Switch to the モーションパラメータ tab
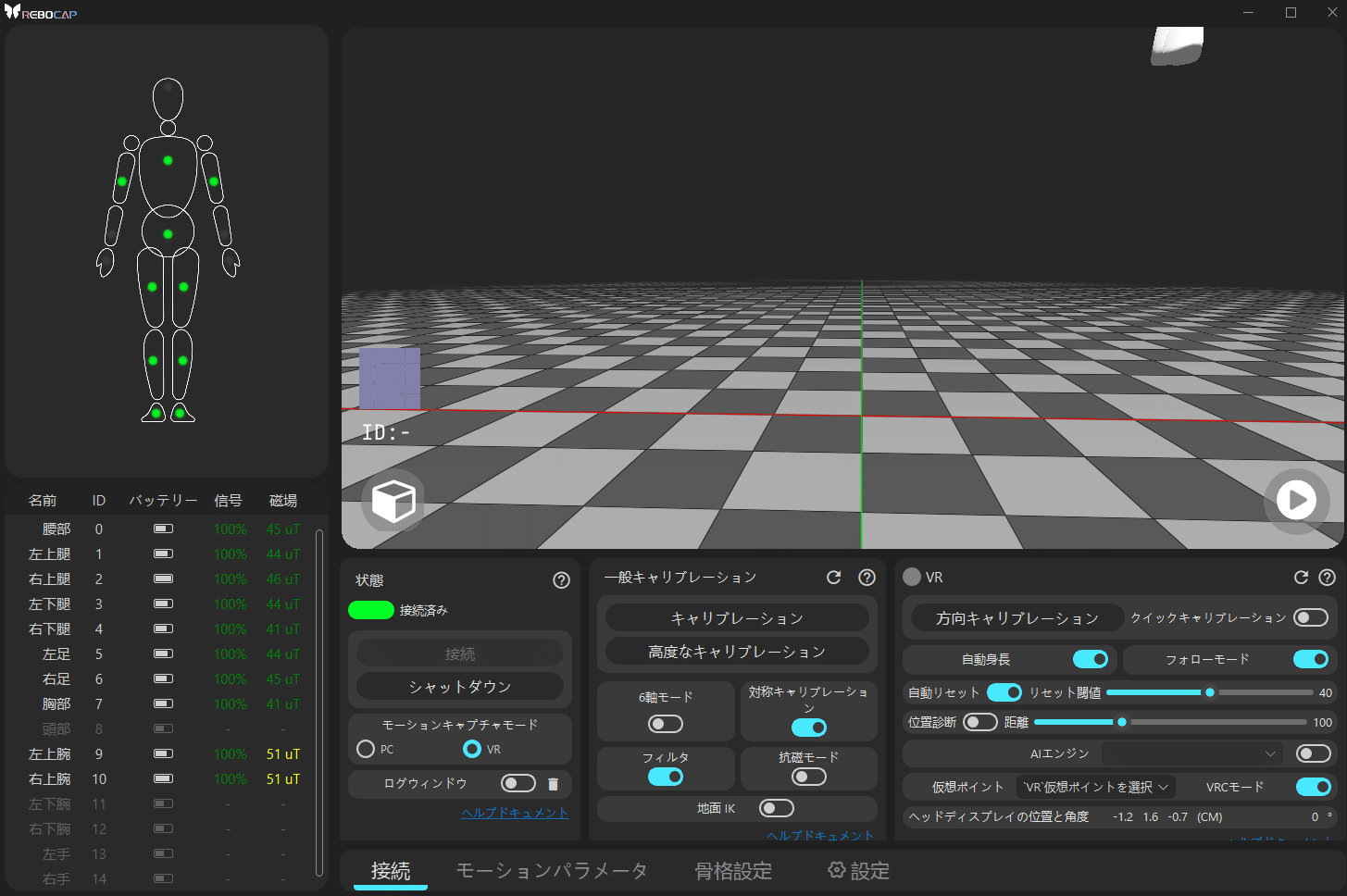 point(553,870)
